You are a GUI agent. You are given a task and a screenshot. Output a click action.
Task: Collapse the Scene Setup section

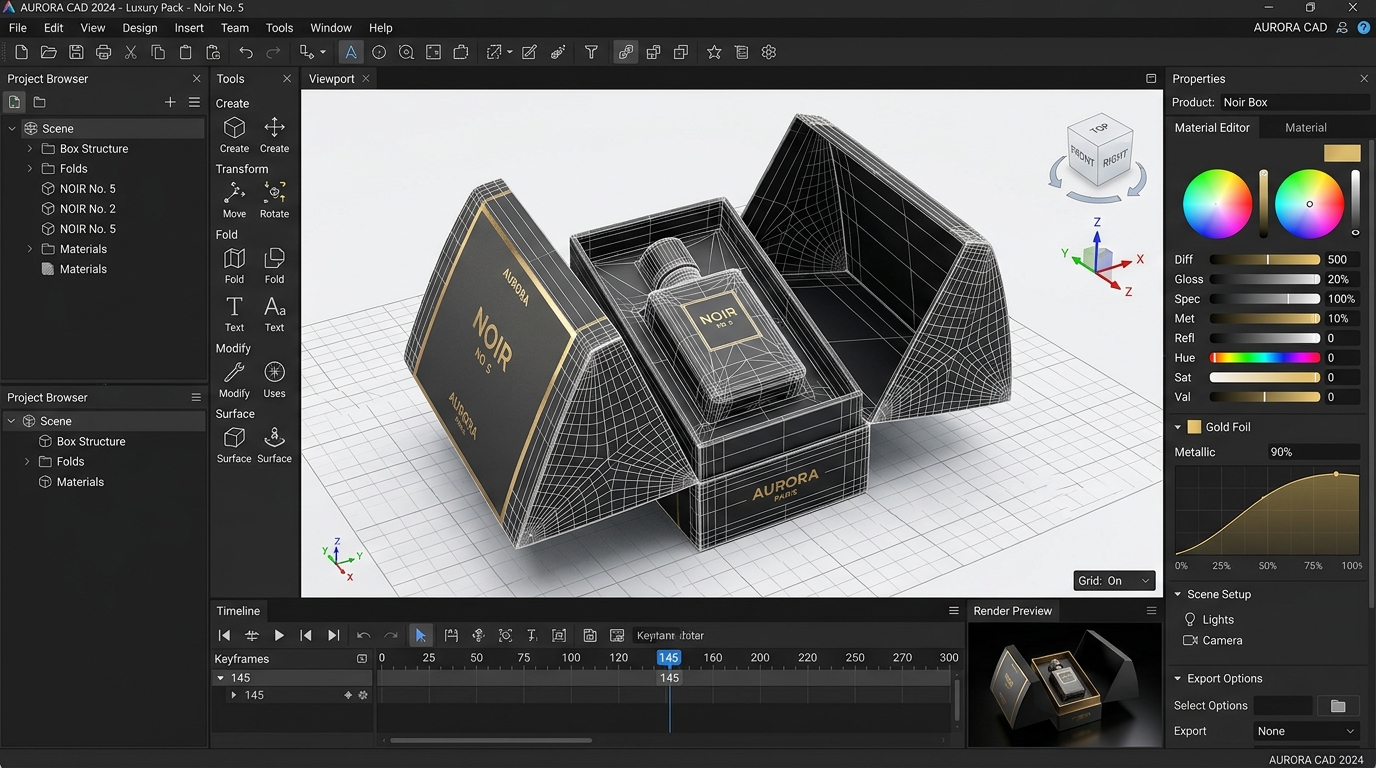point(1178,594)
